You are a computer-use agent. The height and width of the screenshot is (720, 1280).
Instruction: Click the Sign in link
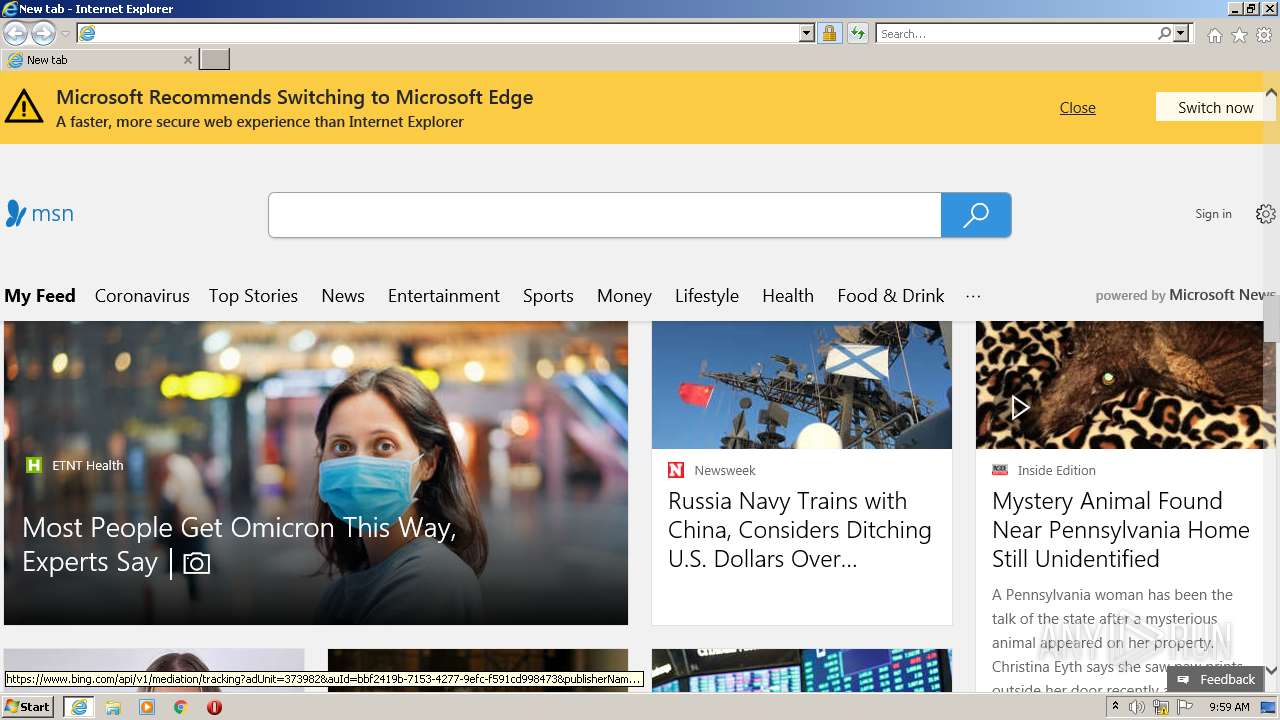(1213, 214)
